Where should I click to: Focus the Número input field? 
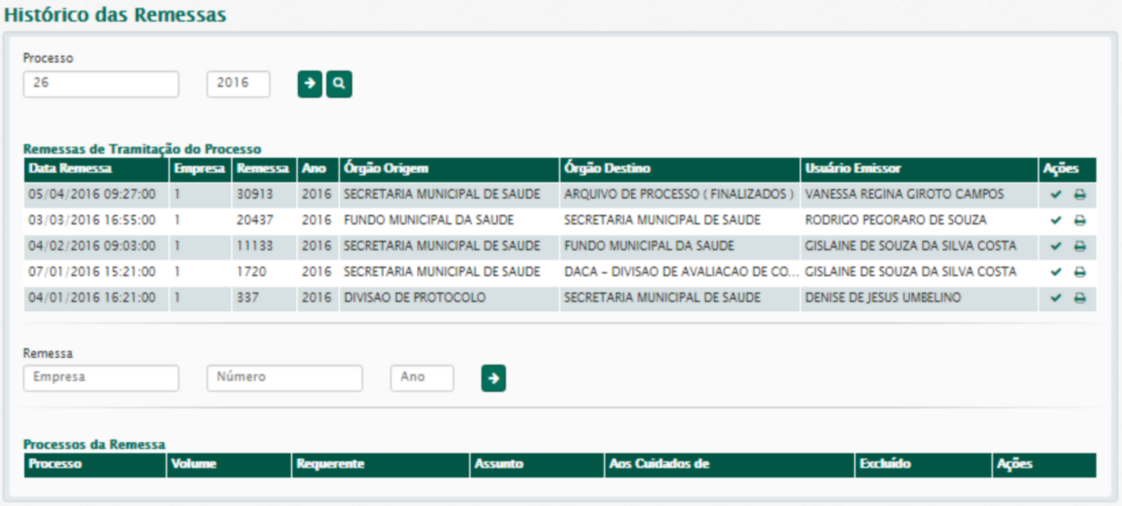[284, 378]
